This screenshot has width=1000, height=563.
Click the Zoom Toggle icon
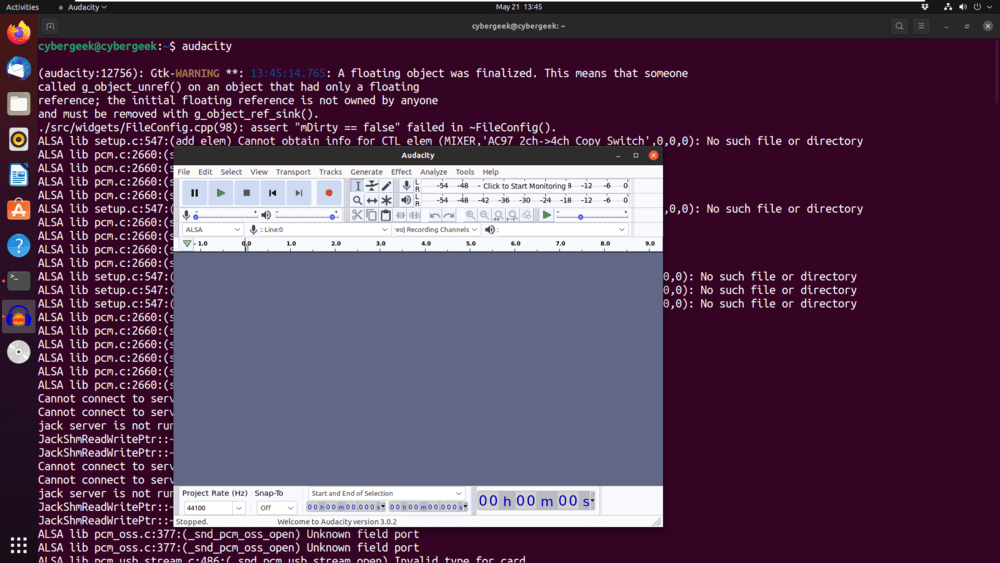527,216
